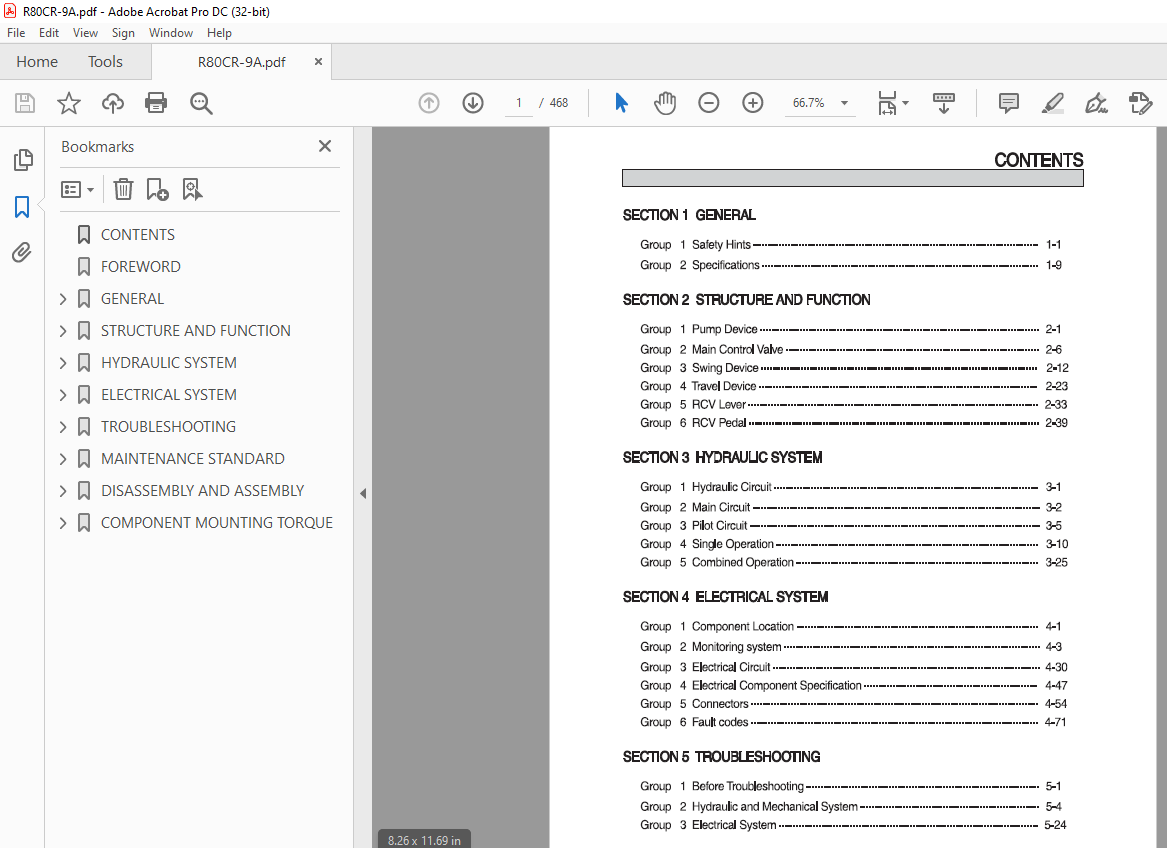Viewport: 1167px width, 848px height.
Task: Click the scrolling mode keyboard icon
Action: [944, 103]
